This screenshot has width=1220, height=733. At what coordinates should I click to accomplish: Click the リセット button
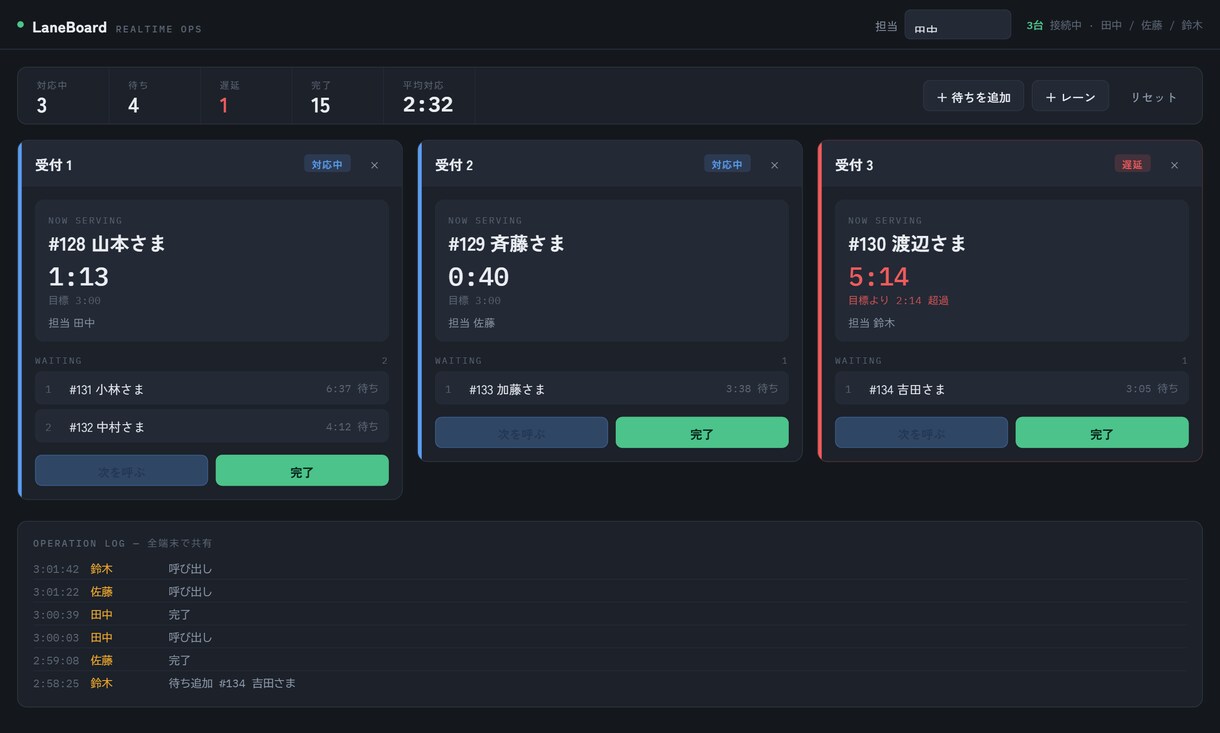pos(1154,97)
